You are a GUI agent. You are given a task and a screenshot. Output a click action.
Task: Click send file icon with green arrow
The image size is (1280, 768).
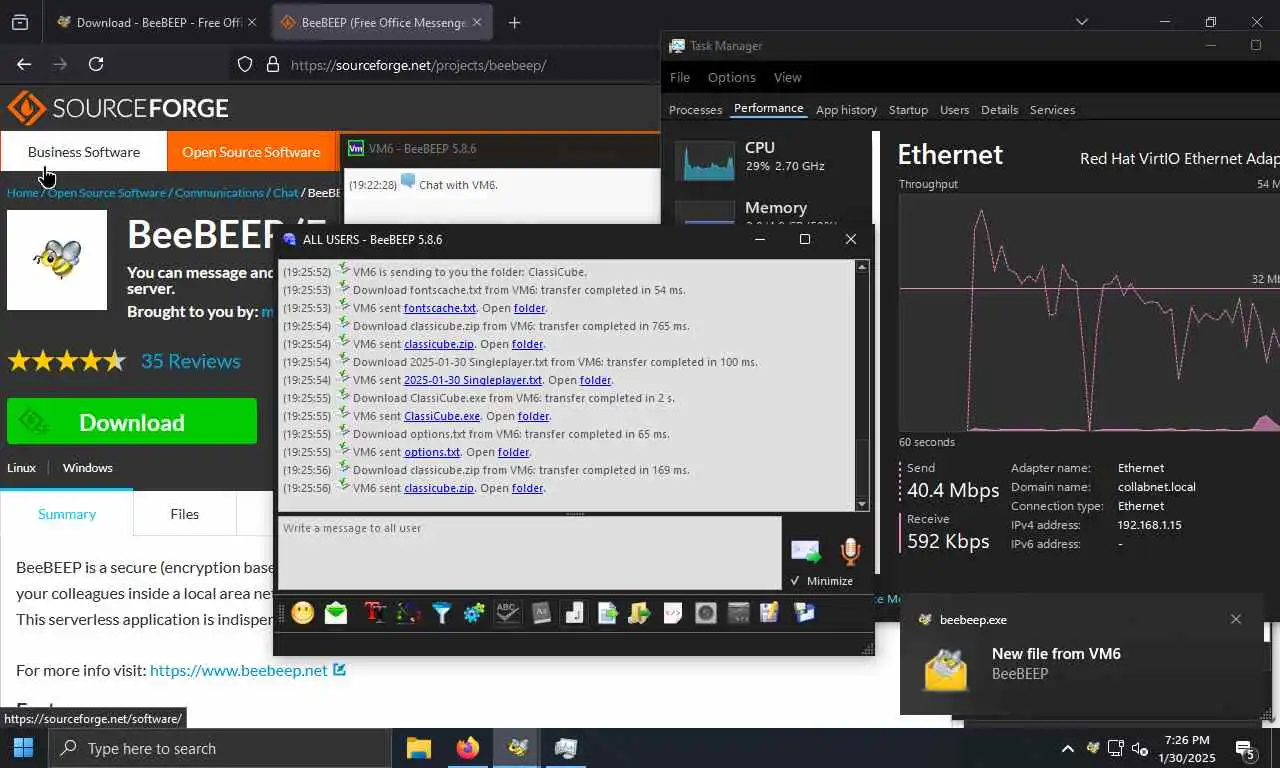[607, 613]
